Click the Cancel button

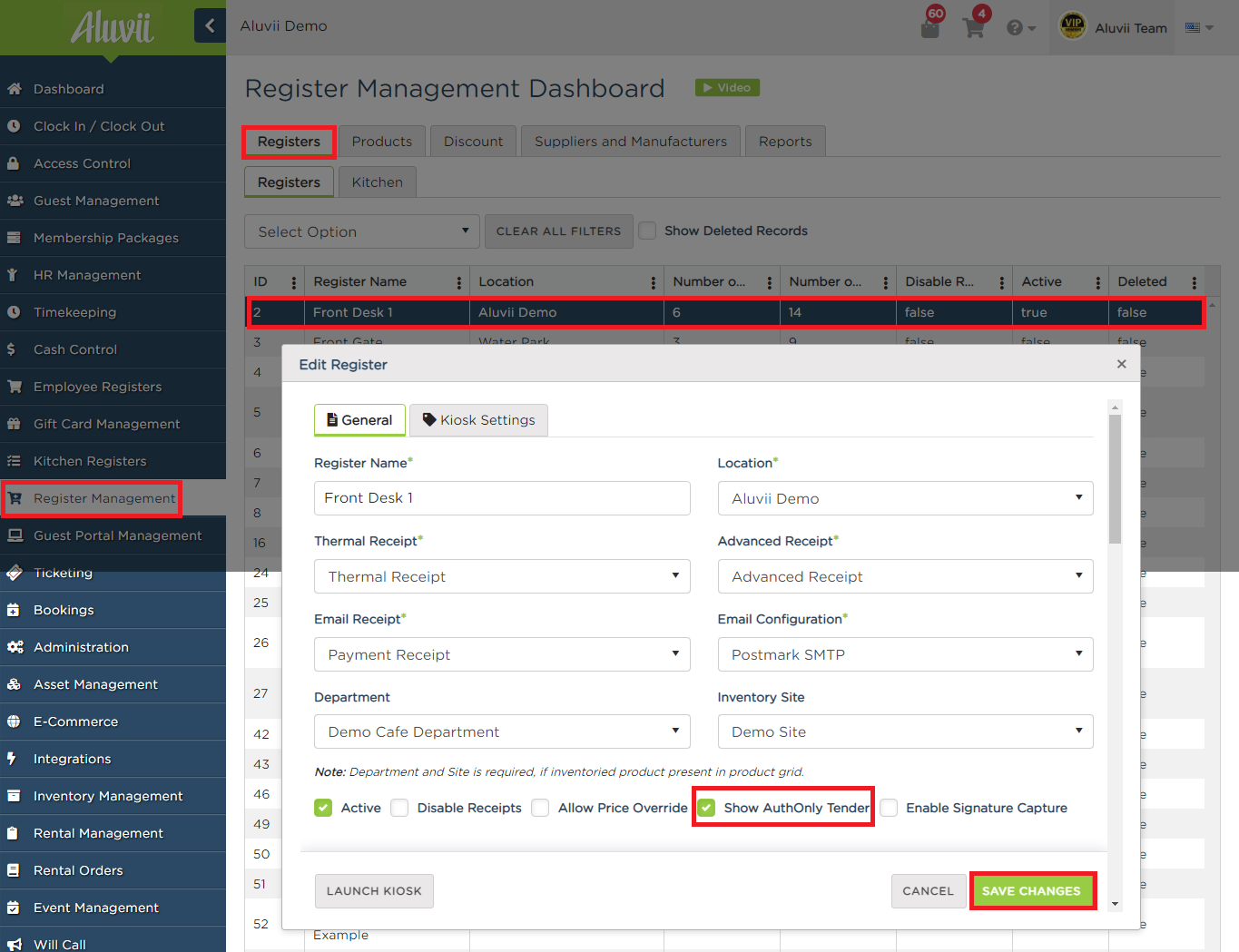[x=928, y=891]
